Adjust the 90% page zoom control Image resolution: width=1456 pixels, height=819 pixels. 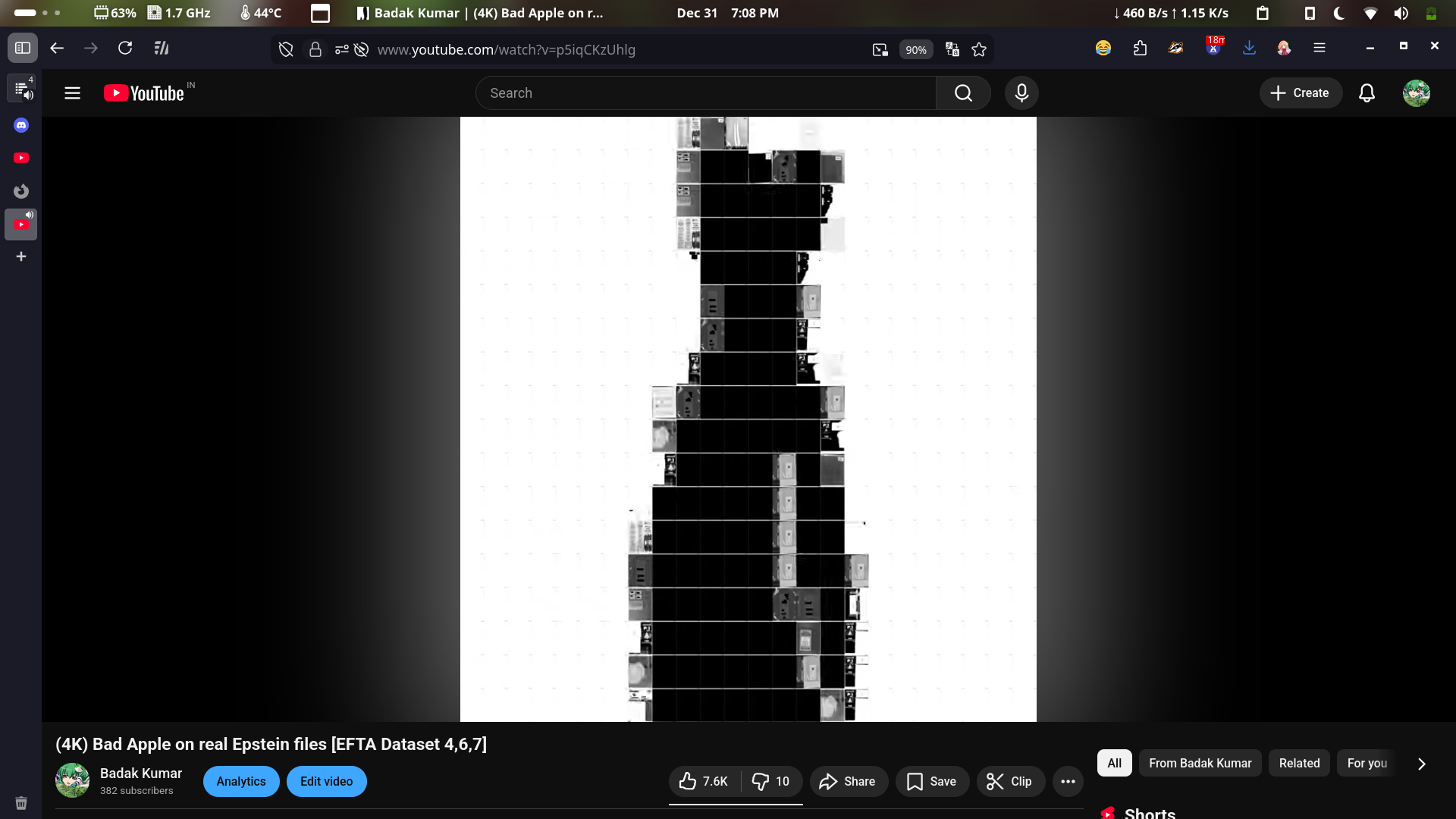click(916, 49)
